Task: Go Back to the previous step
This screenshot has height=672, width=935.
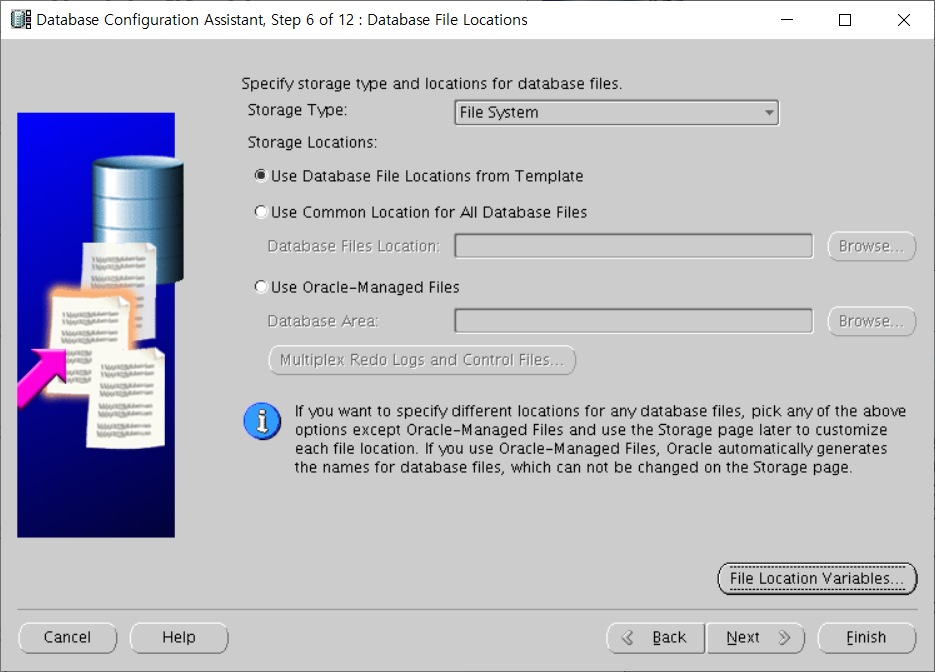Action: (656, 638)
